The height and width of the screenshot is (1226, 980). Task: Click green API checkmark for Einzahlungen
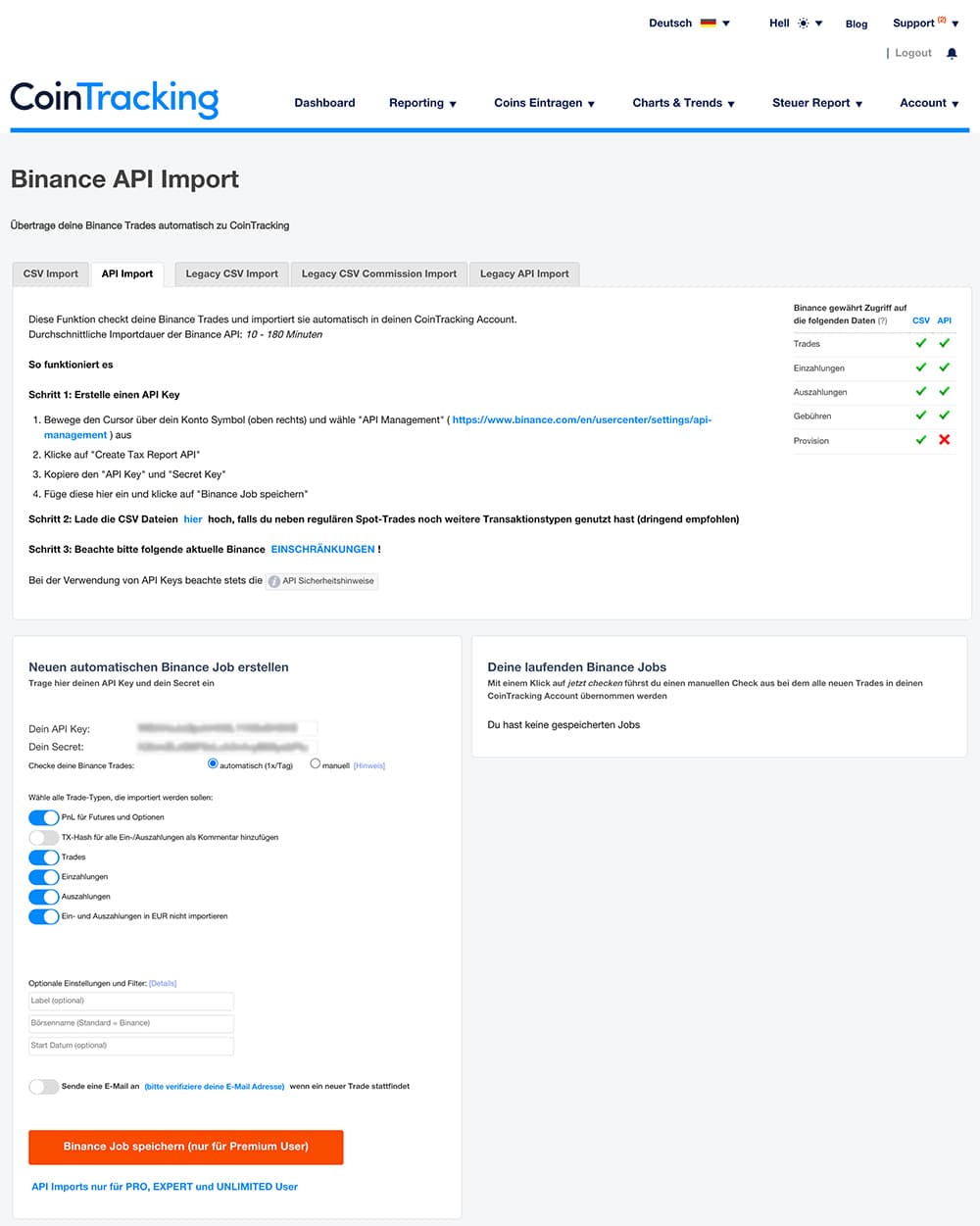tap(945, 368)
